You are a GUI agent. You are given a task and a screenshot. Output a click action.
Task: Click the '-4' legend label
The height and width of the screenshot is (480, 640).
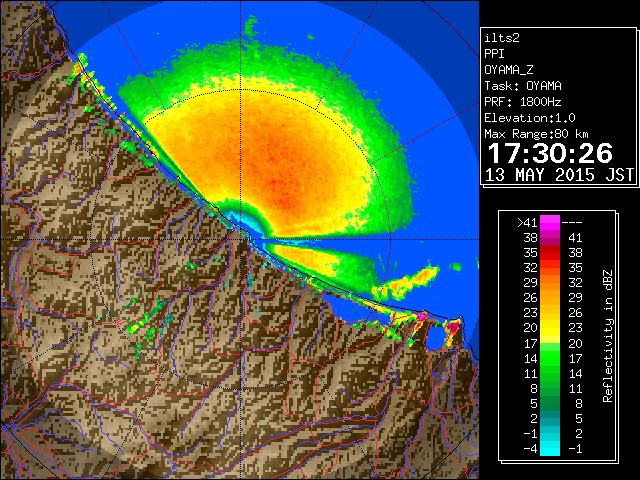pyautogui.click(x=530, y=449)
